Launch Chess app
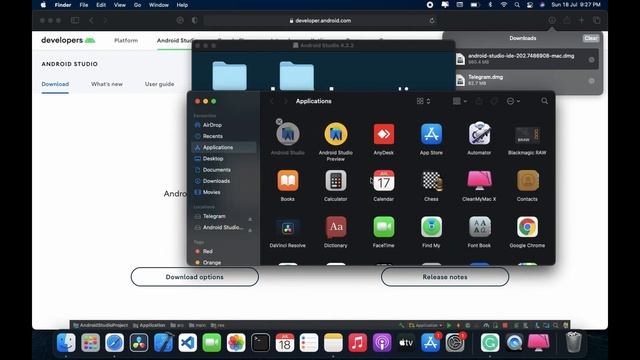Viewport: 640px width, 360px height. tap(431, 180)
